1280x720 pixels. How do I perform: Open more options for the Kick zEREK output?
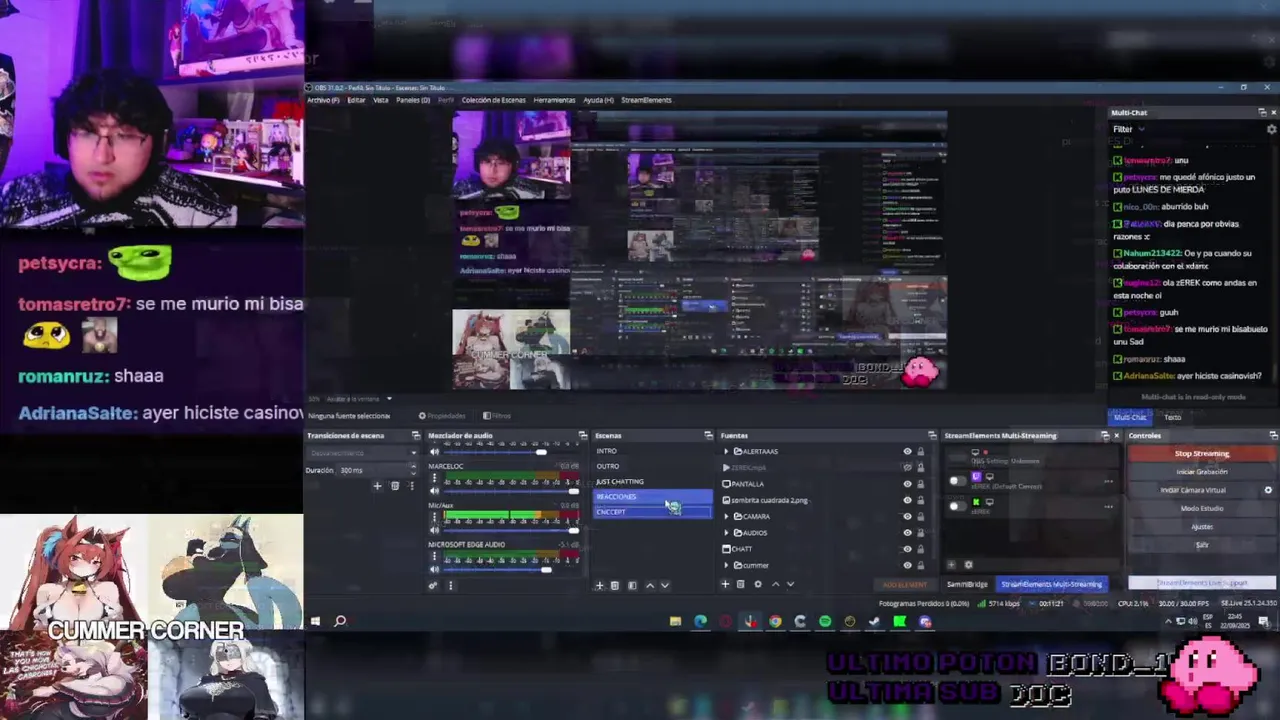1108,507
